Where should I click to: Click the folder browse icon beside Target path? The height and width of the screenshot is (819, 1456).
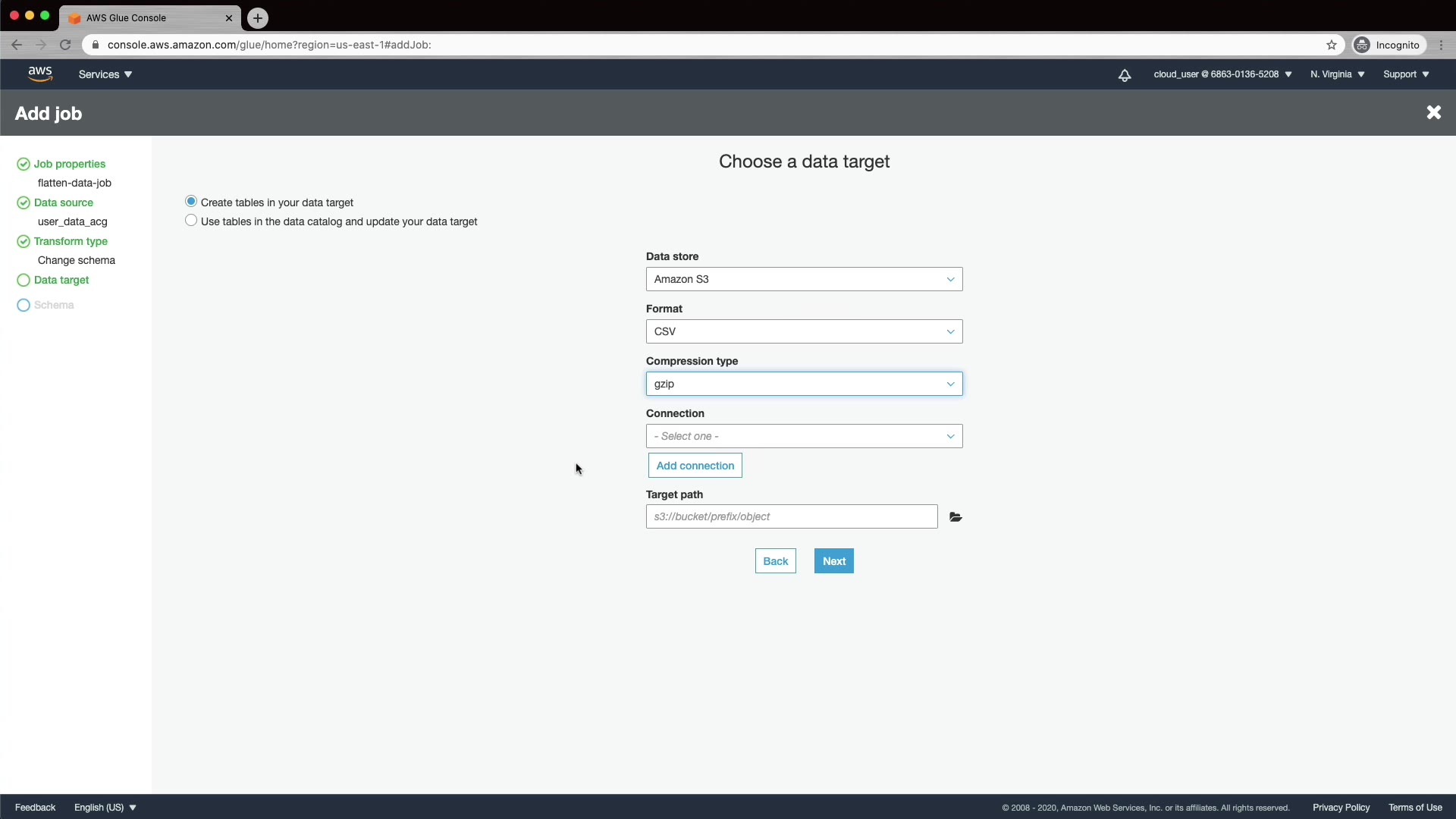(x=955, y=517)
